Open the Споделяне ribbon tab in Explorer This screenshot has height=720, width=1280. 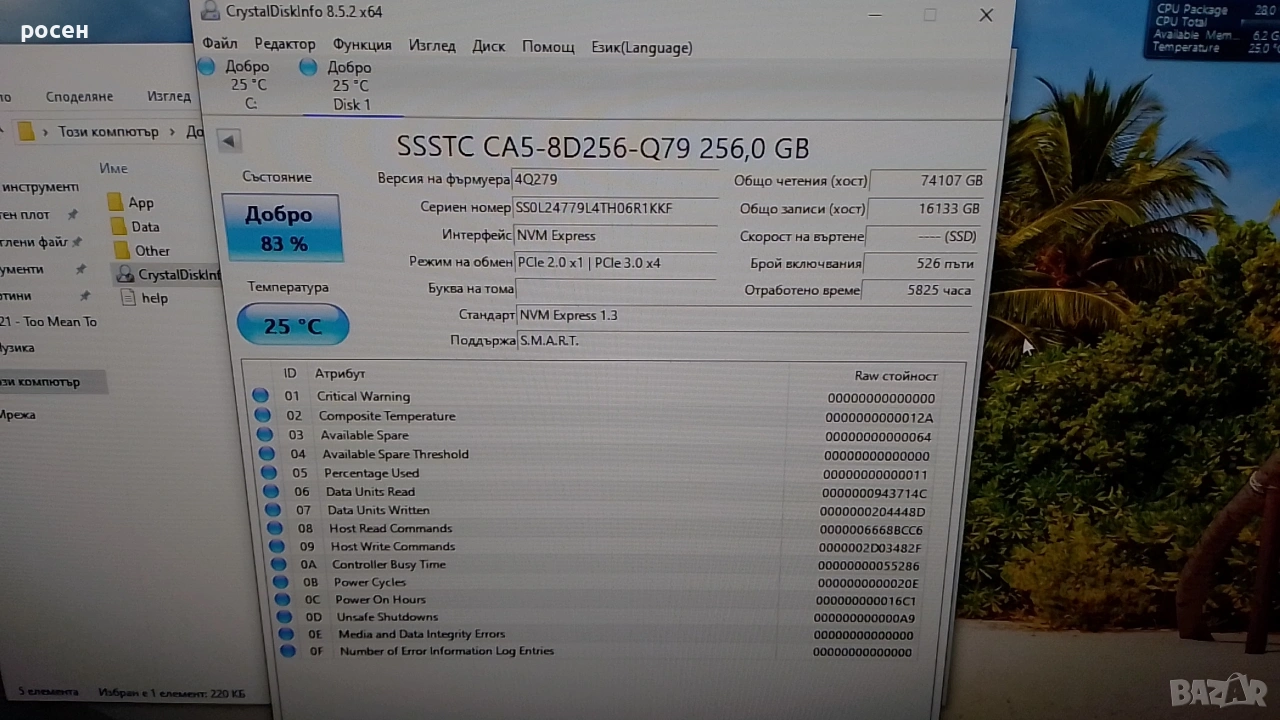coord(79,97)
